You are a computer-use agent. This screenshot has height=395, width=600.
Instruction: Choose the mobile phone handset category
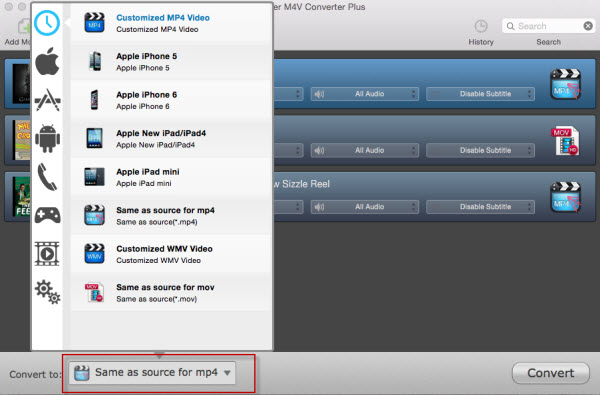(47, 177)
